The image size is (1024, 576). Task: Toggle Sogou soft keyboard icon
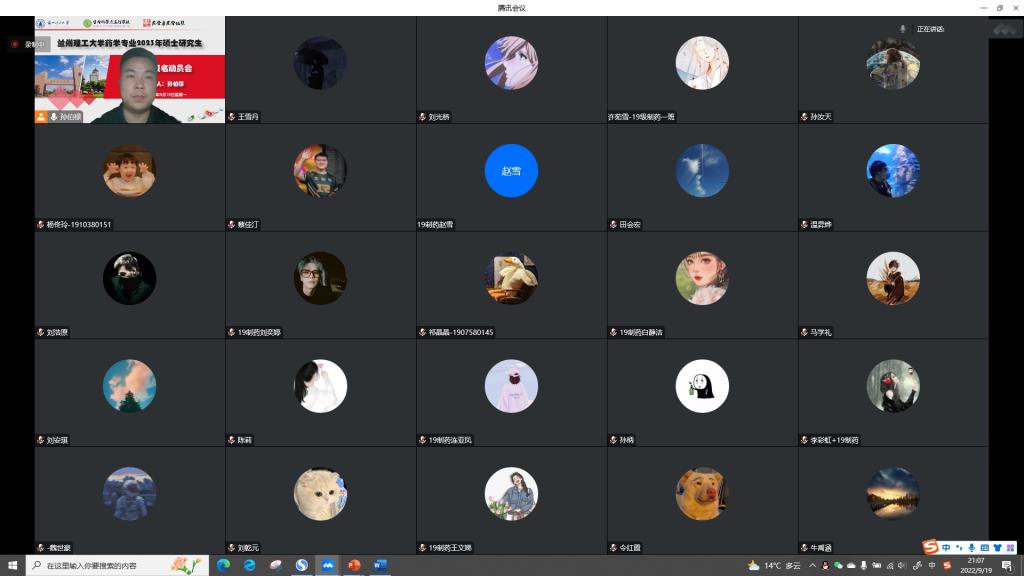click(984, 547)
